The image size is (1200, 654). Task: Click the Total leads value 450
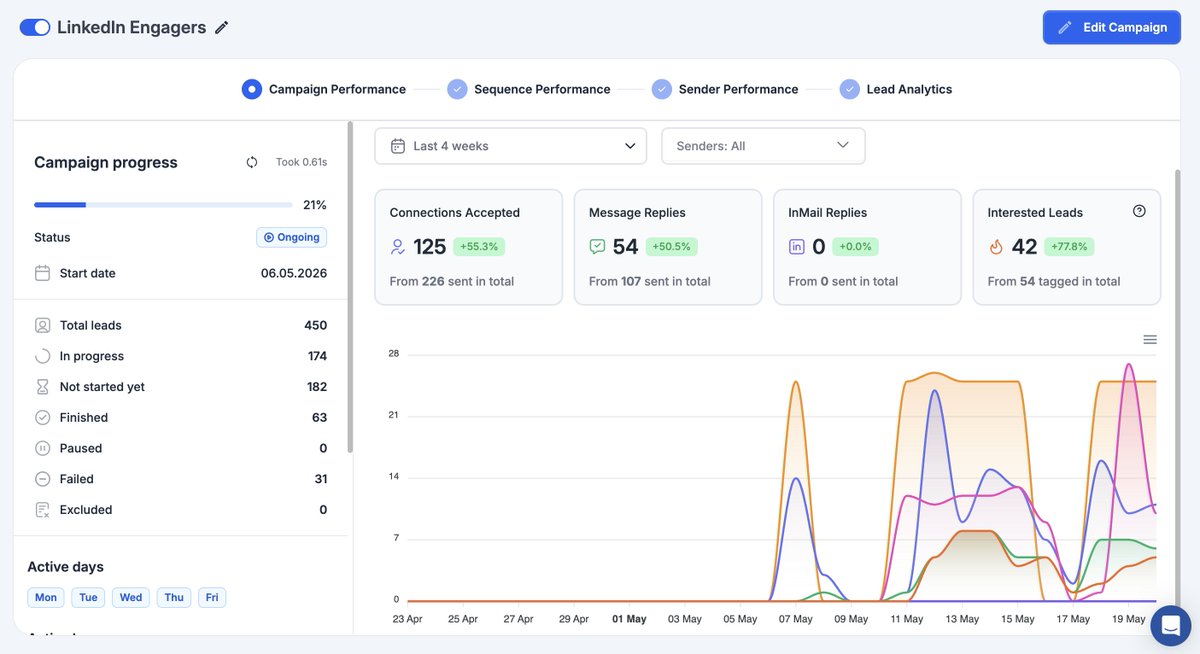click(x=315, y=325)
